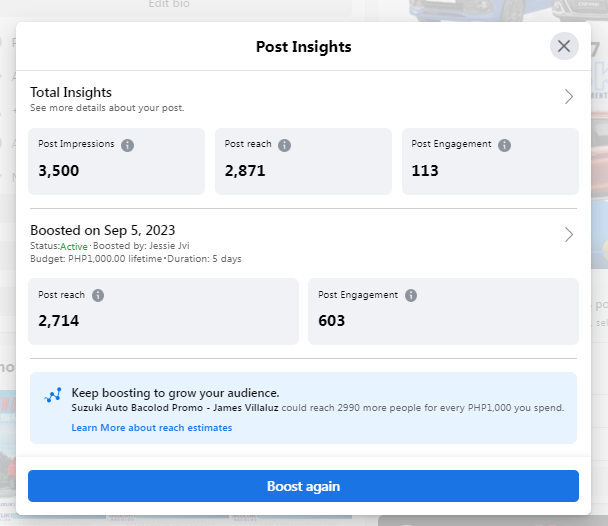608x526 pixels.
Task: Click the green Active status text
Action: 74,246
